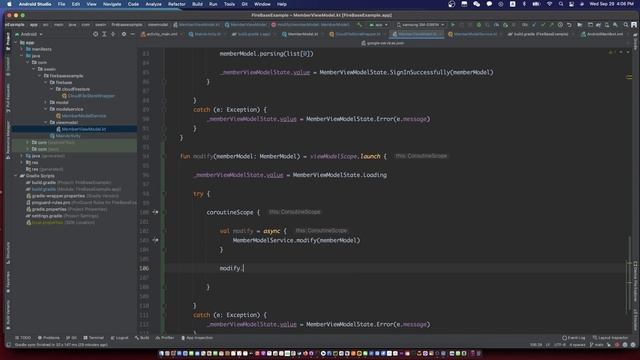Select MainActivity in the project tree
This screenshot has width=640, height=360.
(x=68, y=136)
